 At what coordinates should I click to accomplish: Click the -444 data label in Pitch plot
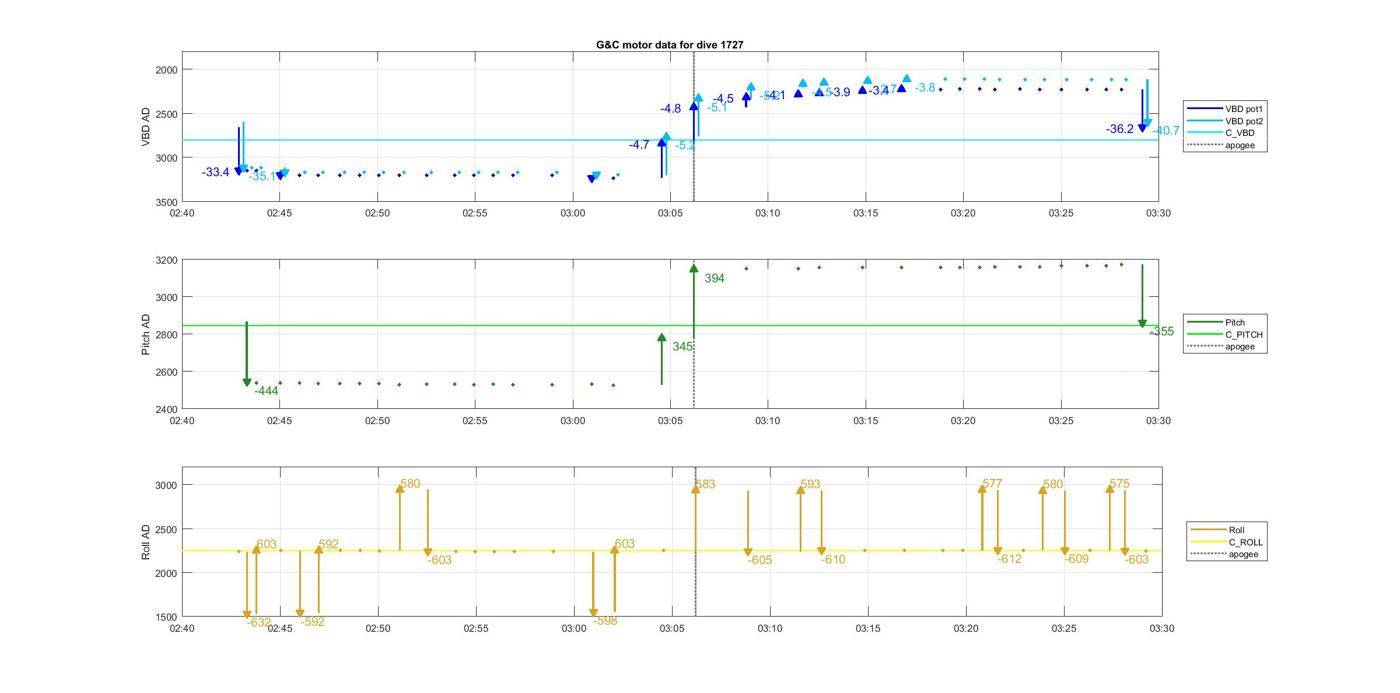click(265, 391)
